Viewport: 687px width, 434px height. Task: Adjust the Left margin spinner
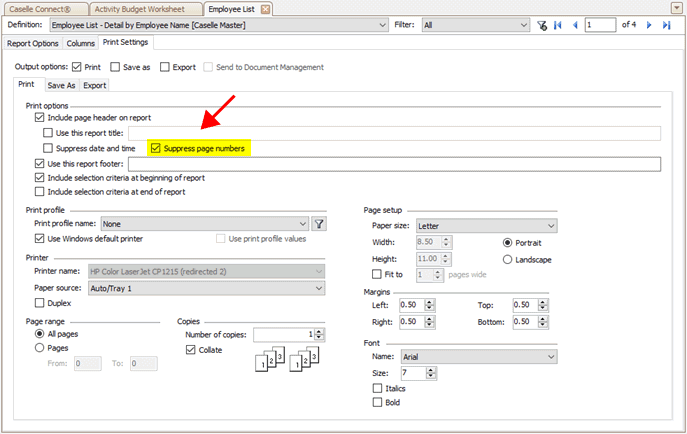tap(429, 305)
